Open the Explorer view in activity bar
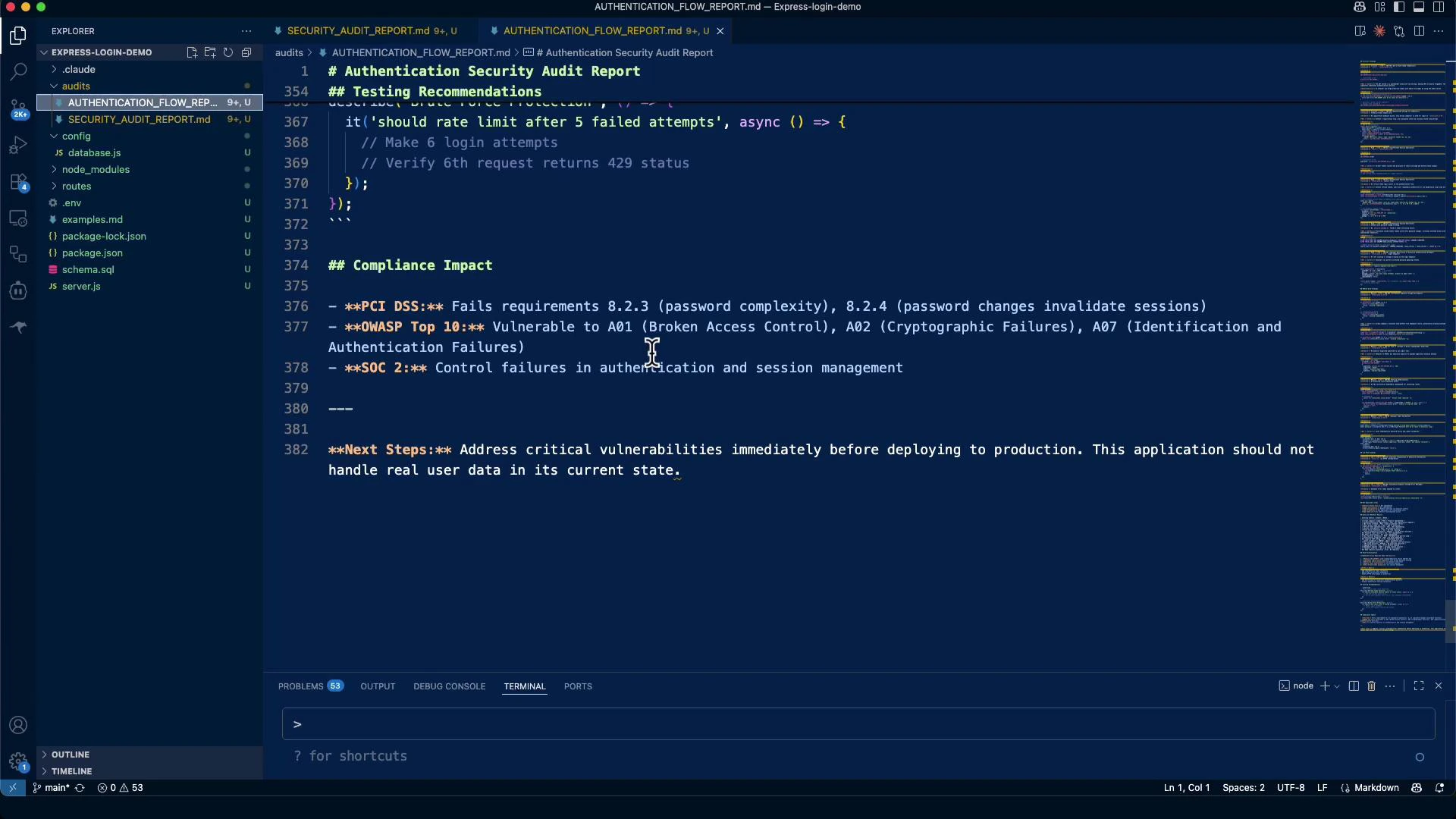This screenshot has height=819, width=1456. click(x=18, y=36)
